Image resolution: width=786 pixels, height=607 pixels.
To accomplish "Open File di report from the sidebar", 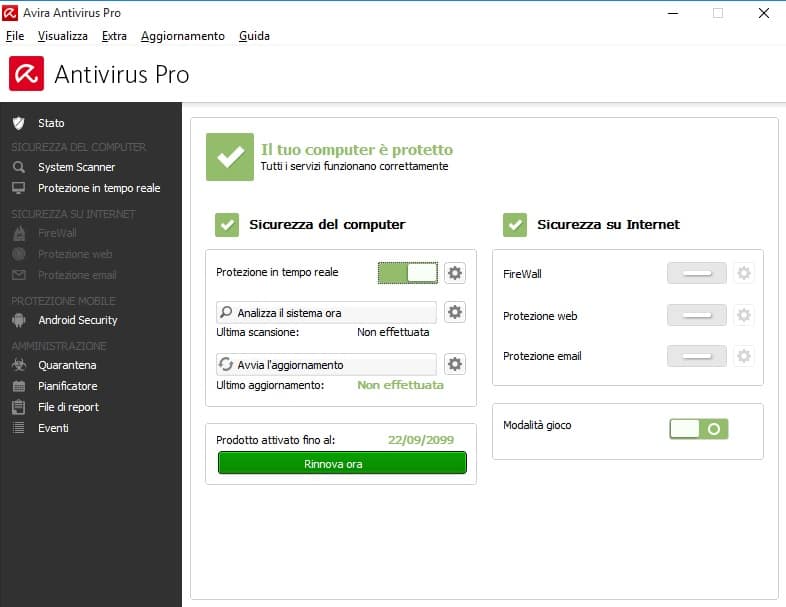I will point(68,407).
